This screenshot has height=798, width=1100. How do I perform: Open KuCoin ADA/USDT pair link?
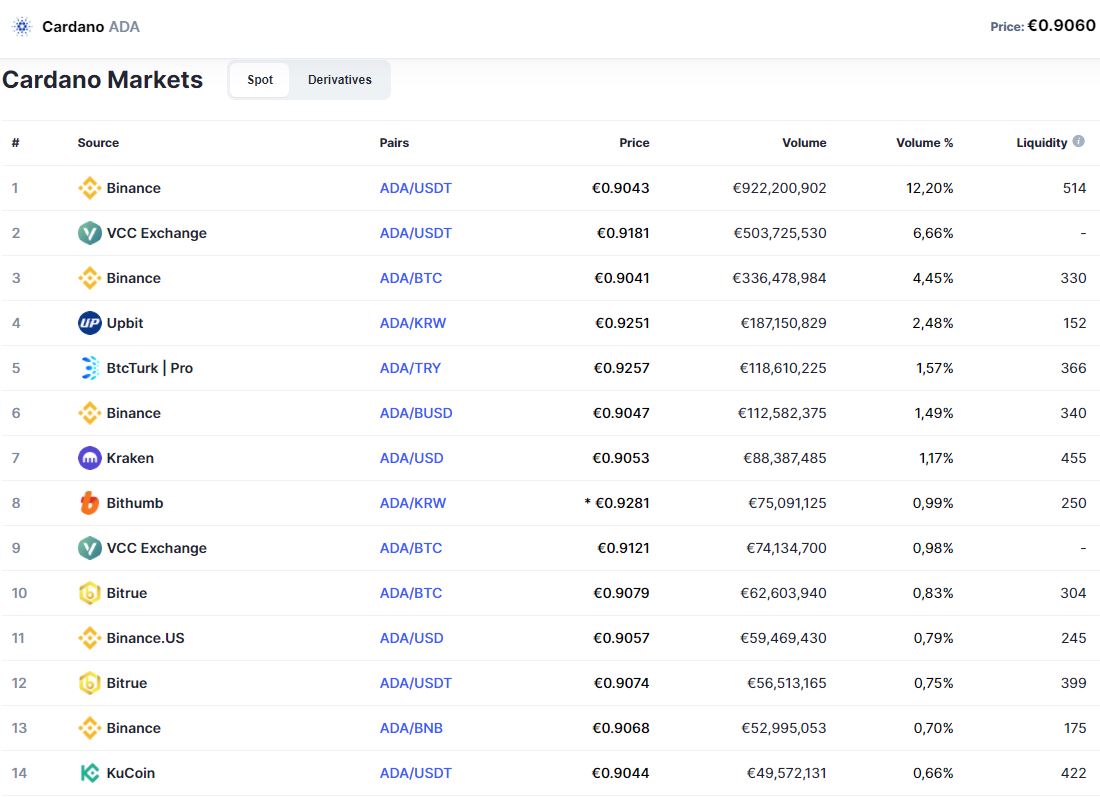tap(415, 773)
